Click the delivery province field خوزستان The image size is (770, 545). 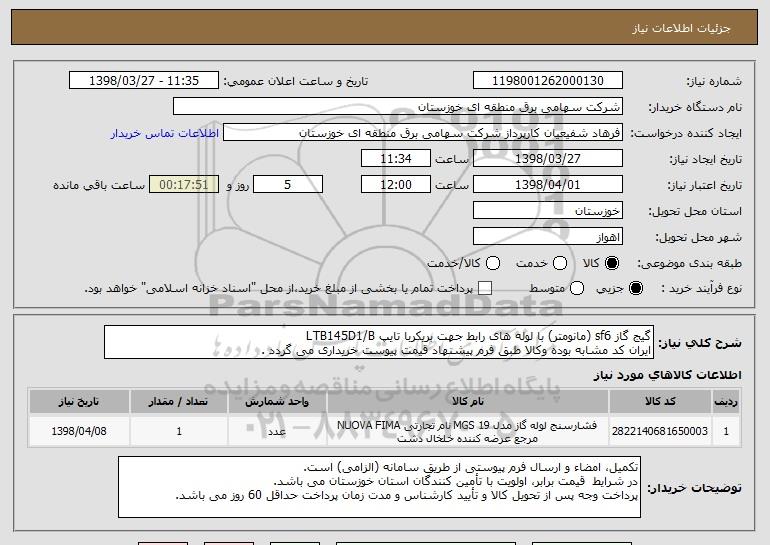548,211
